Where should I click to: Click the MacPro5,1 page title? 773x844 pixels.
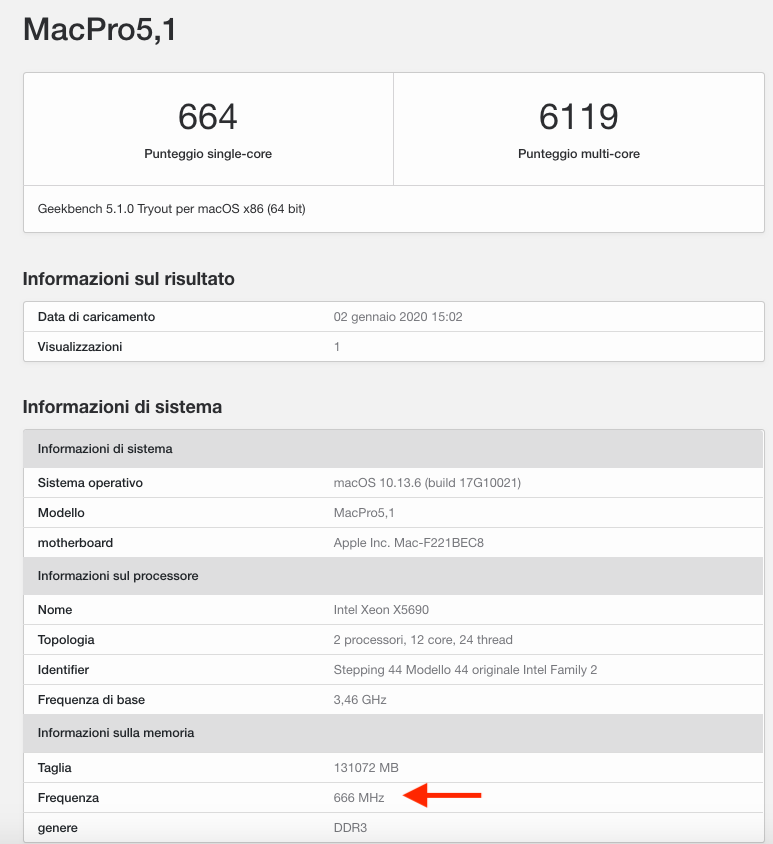99,29
